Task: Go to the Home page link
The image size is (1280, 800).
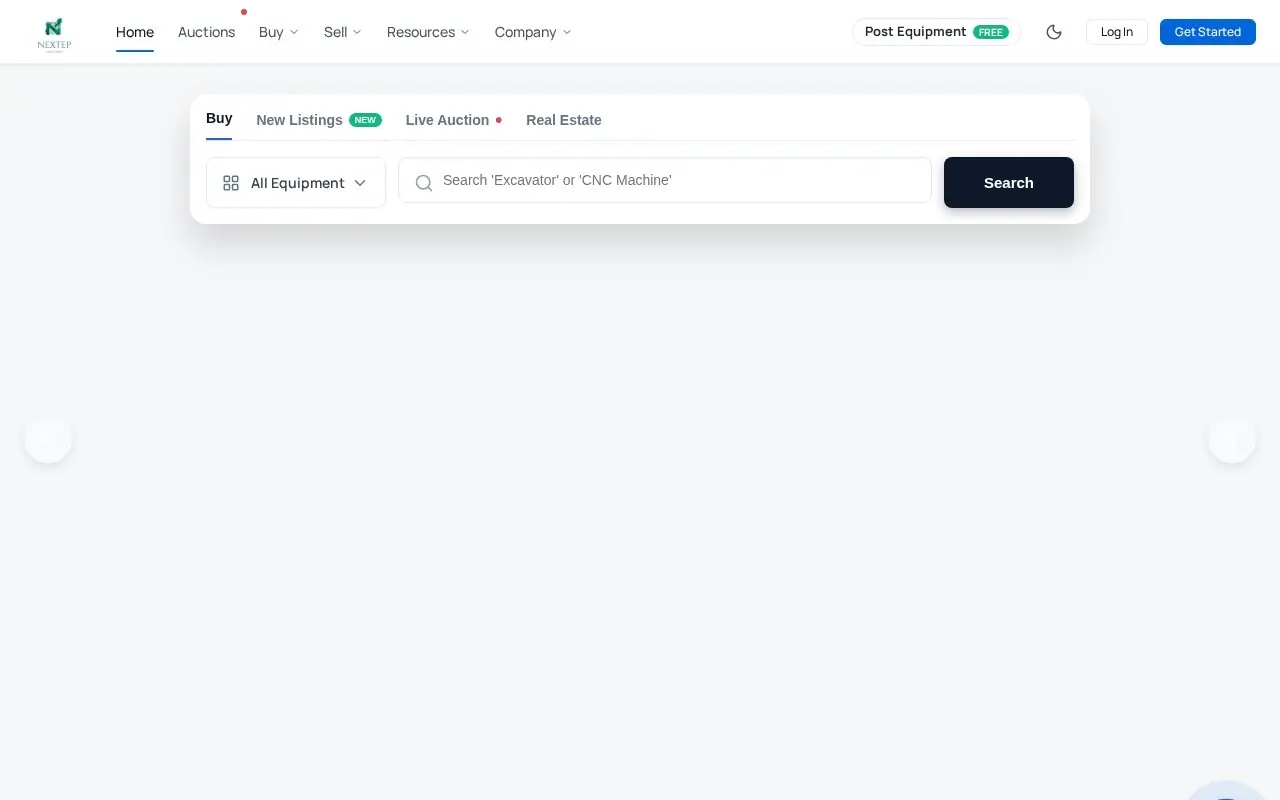Action: (135, 32)
